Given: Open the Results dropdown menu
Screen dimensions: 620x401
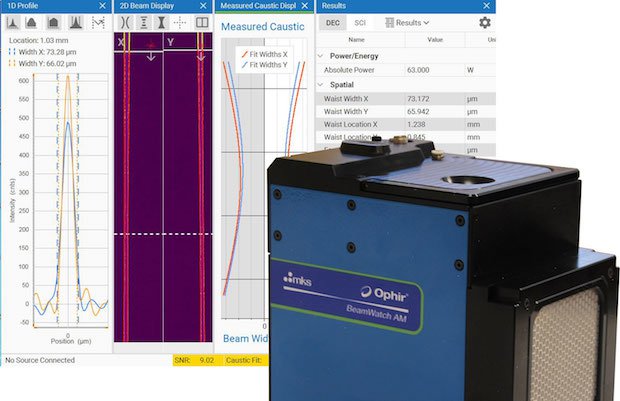Looking at the screenshot, I should (407, 22).
